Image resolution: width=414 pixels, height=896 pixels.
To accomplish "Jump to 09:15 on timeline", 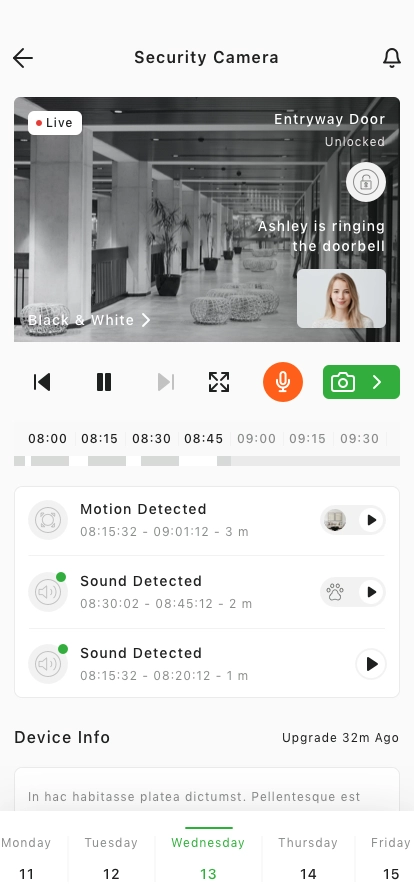I will 308,439.
